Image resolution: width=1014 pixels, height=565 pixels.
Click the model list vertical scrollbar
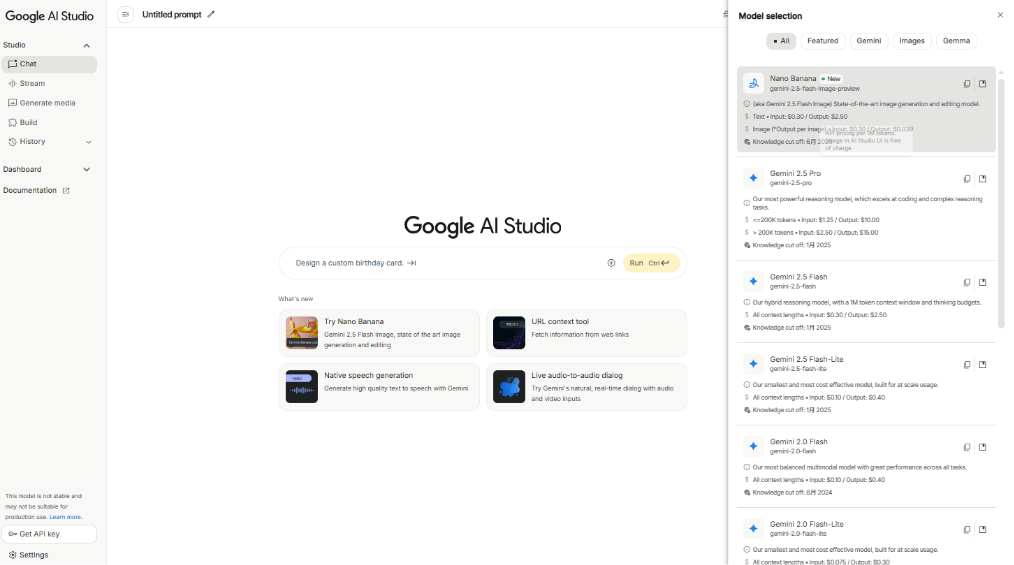pyautogui.click(x=1001, y=202)
